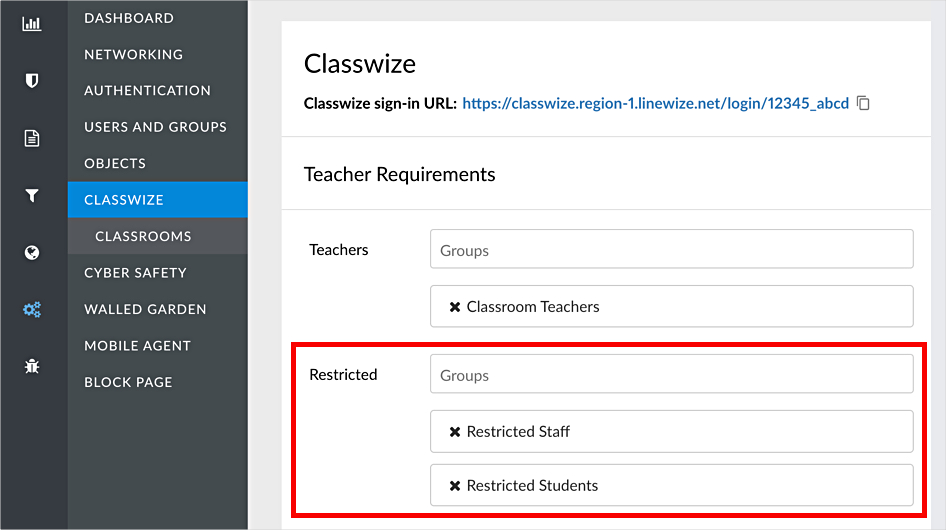Click the Restricted Groups input field
This screenshot has width=946, height=530.
click(671, 374)
